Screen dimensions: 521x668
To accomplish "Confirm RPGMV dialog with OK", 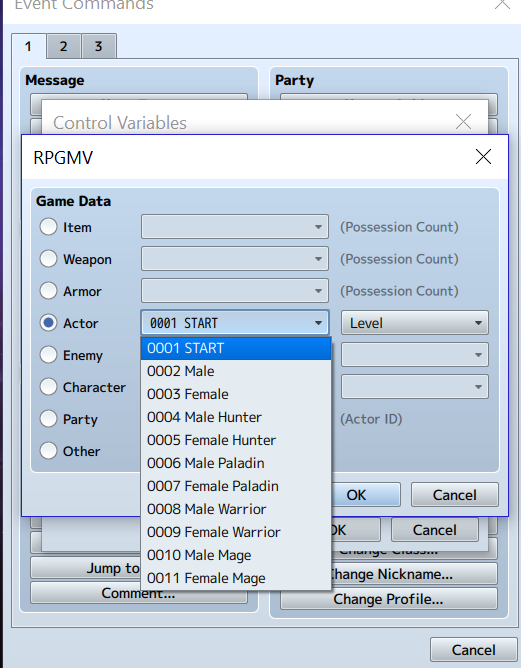I will [366, 495].
